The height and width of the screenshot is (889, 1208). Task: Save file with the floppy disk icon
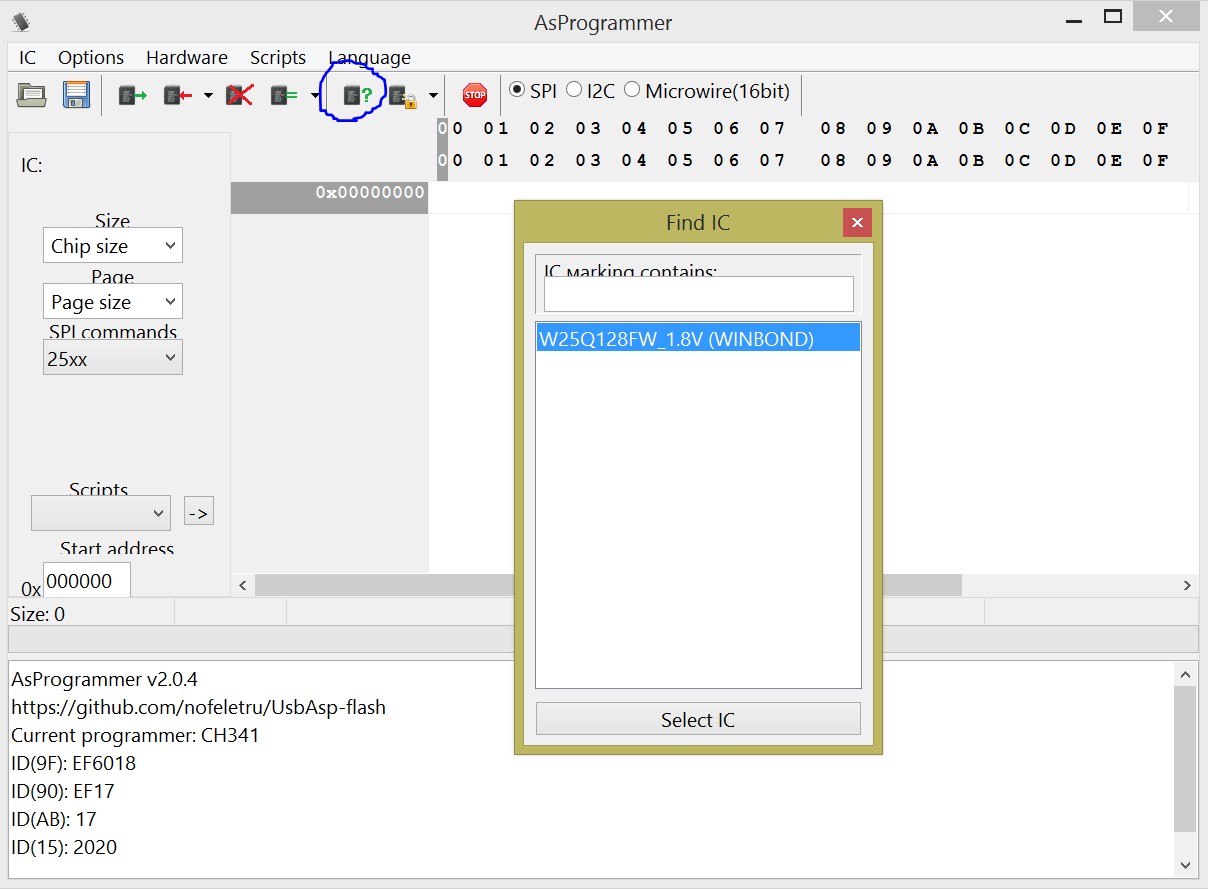76,95
